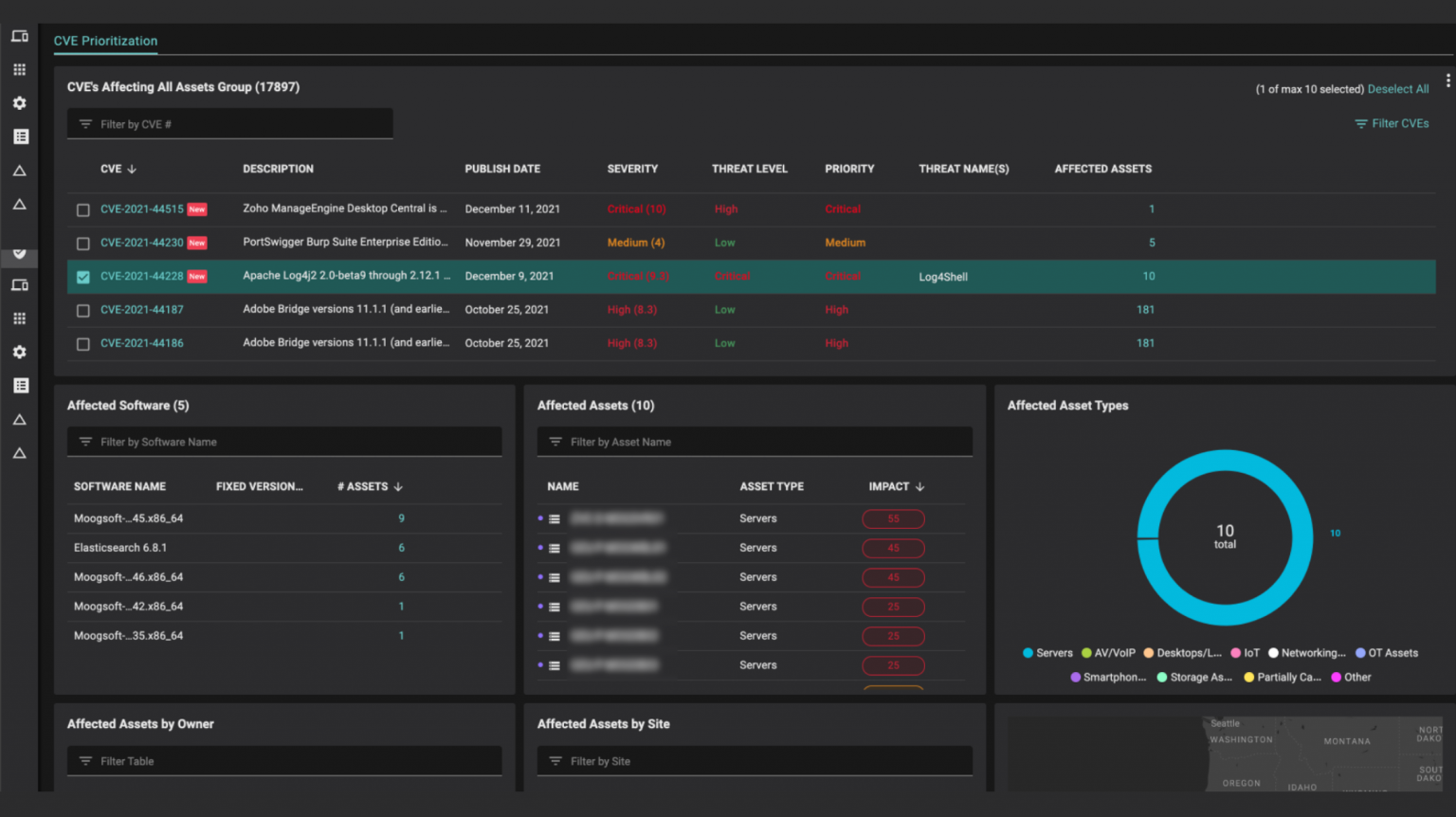Uncheck the CVE-2021-44228 checkbox
Screen dimensions: 1456x817
point(82,276)
